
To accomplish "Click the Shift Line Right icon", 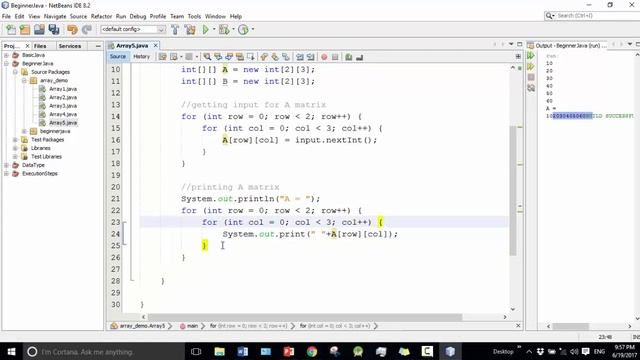I will [311, 57].
